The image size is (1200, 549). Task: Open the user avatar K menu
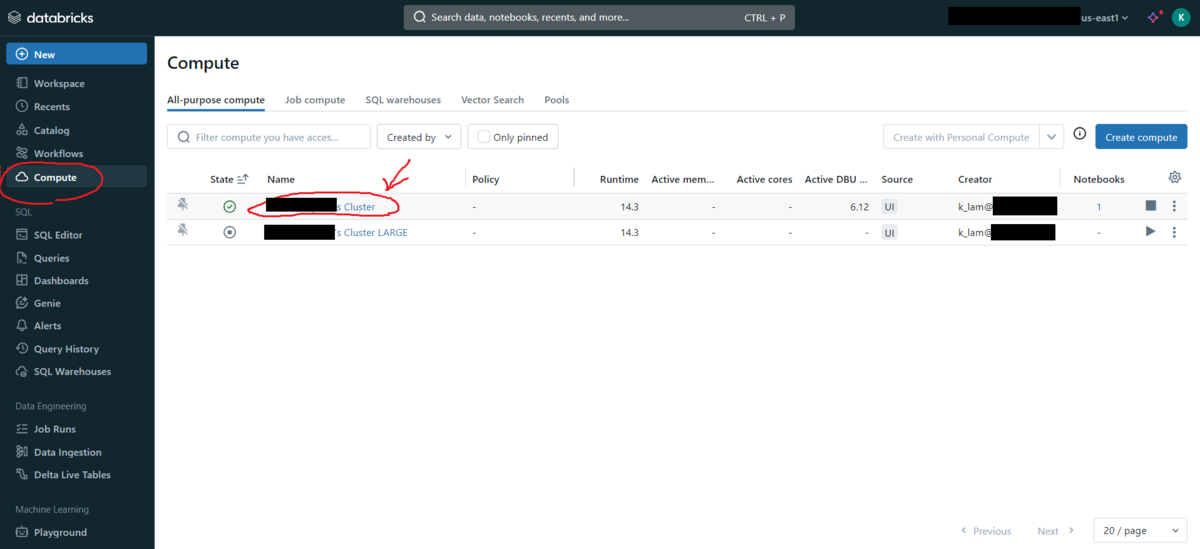(1180, 17)
